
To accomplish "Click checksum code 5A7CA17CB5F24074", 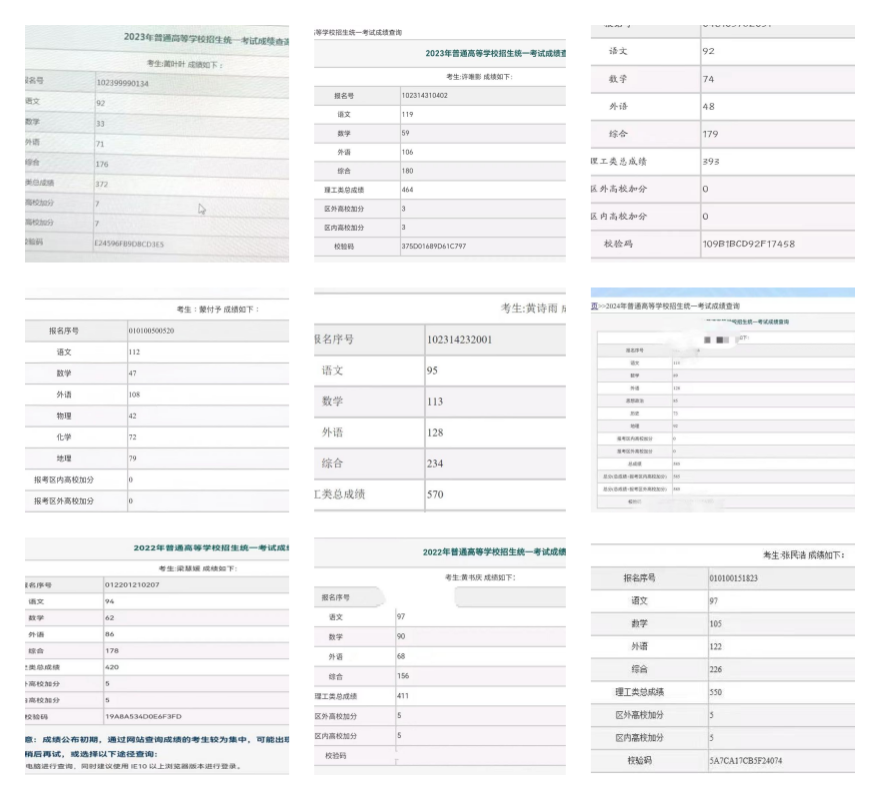I will [x=745, y=761].
